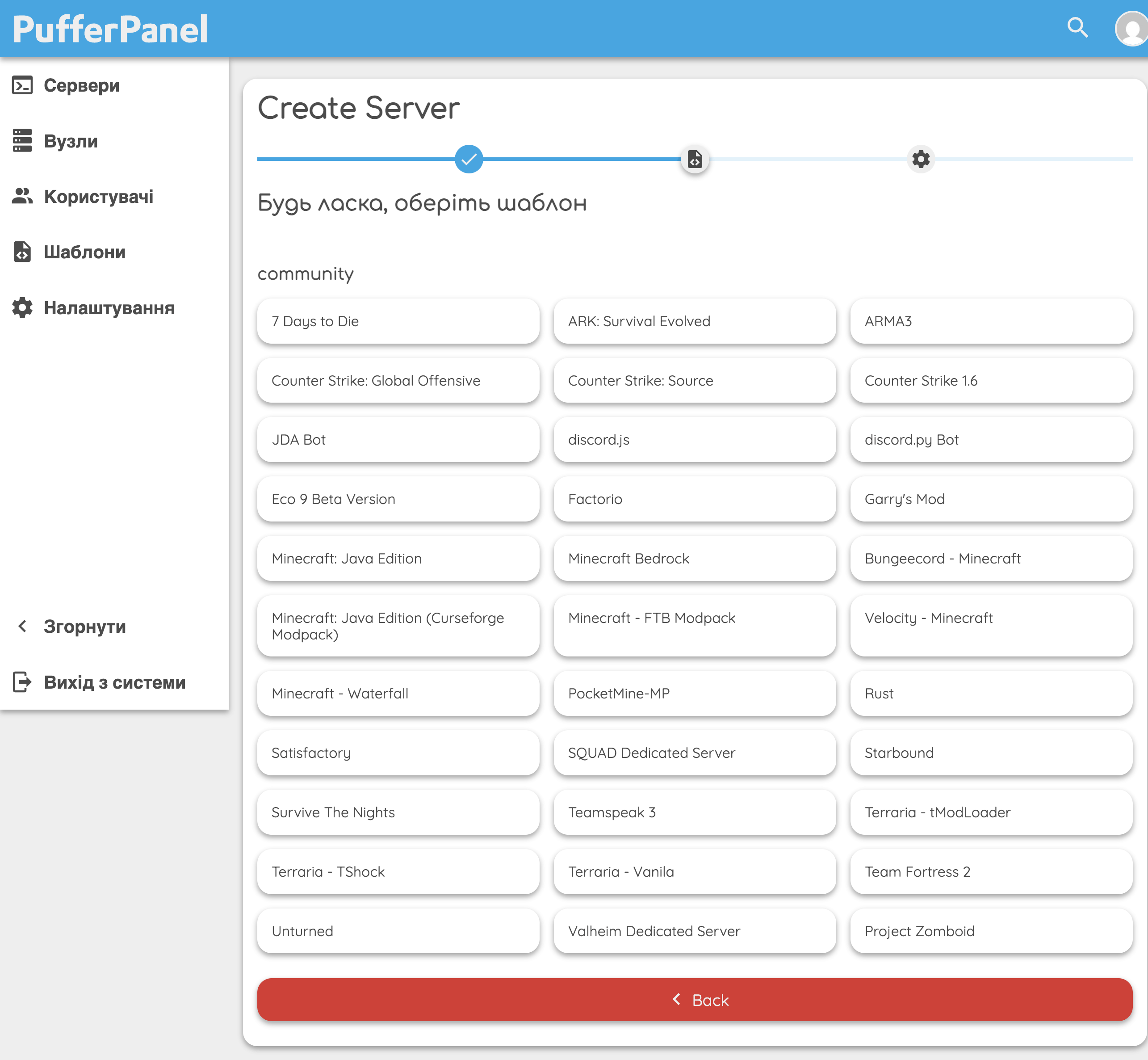Pick Bungeecord - Minecraft template

pos(991,559)
